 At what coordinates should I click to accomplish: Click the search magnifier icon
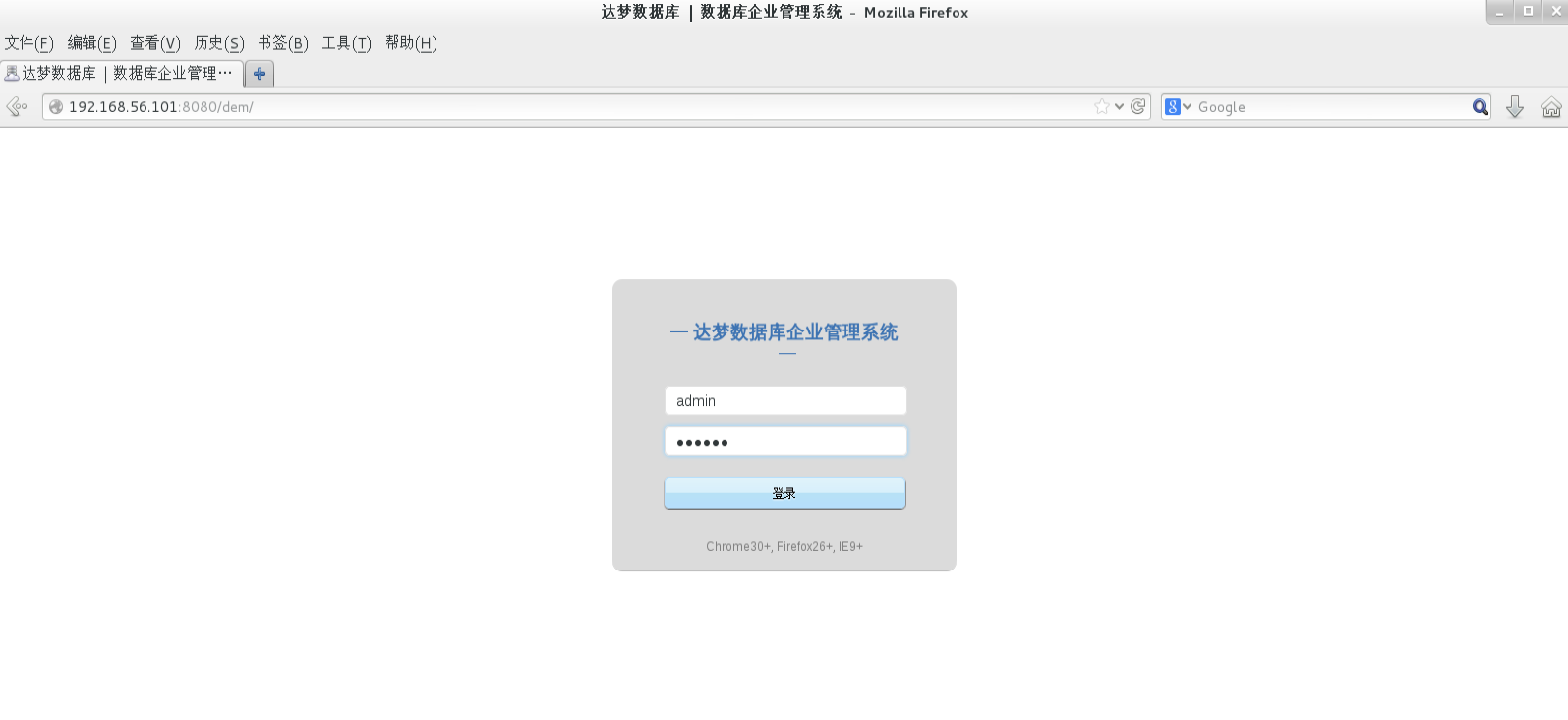[x=1481, y=107]
